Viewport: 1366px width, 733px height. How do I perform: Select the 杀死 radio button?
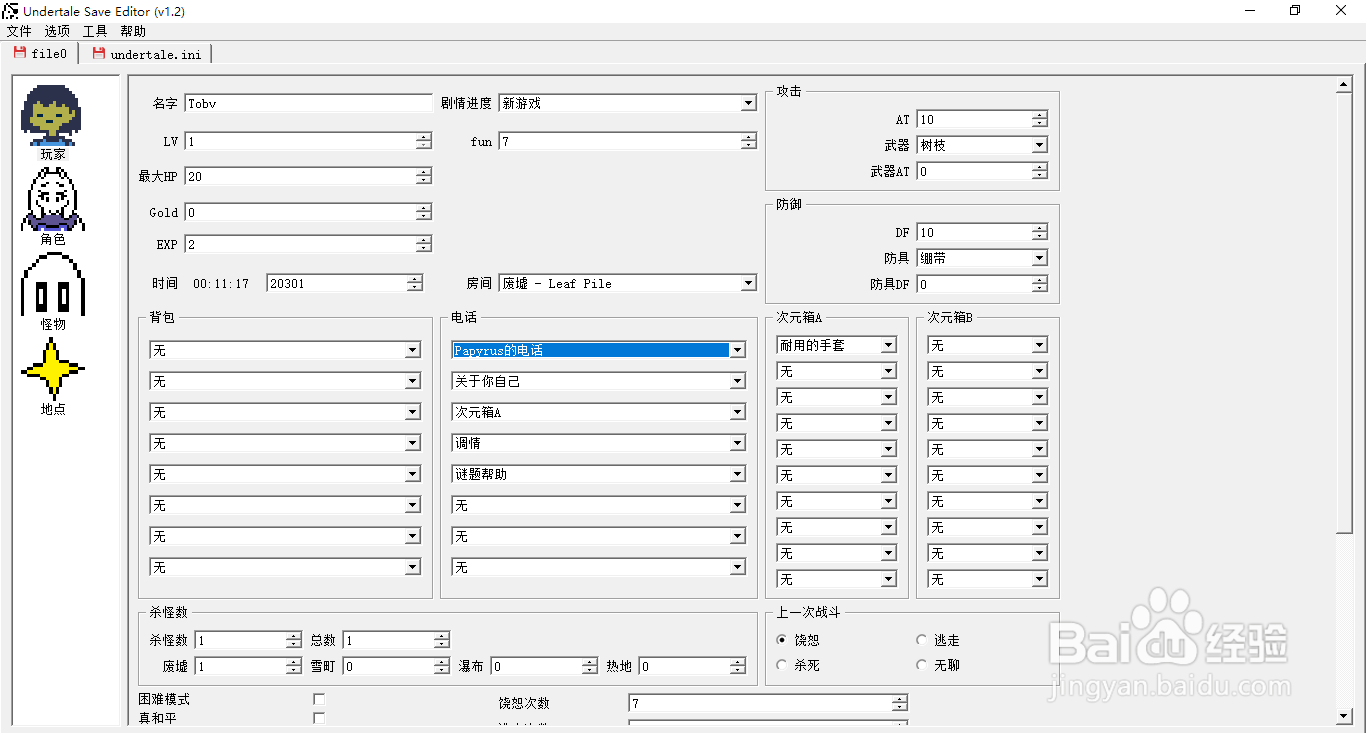point(782,665)
